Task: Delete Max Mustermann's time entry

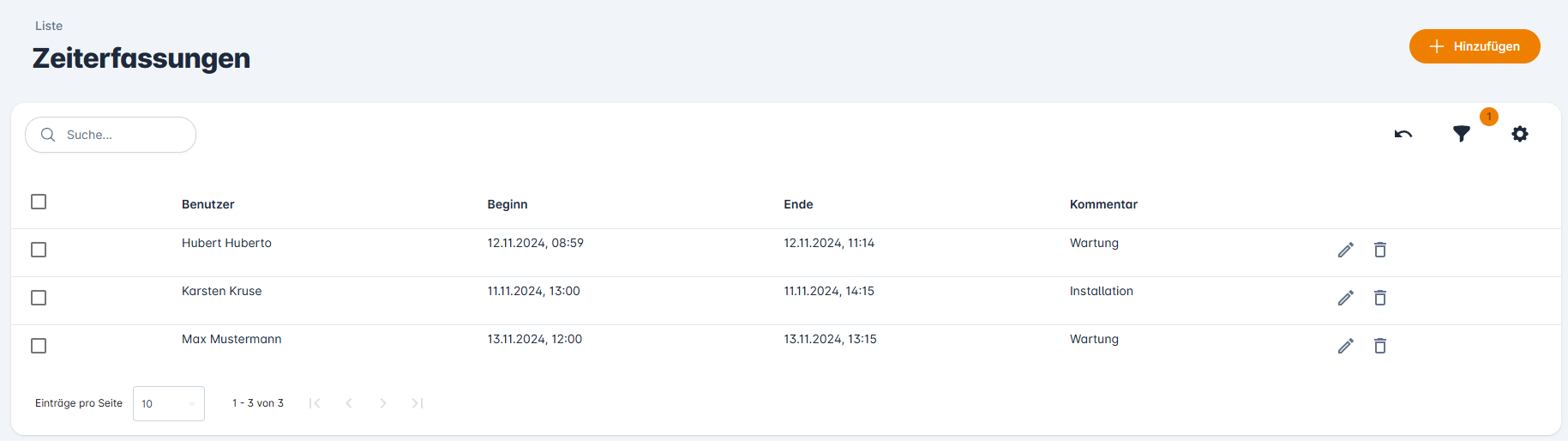Action: (1380, 346)
